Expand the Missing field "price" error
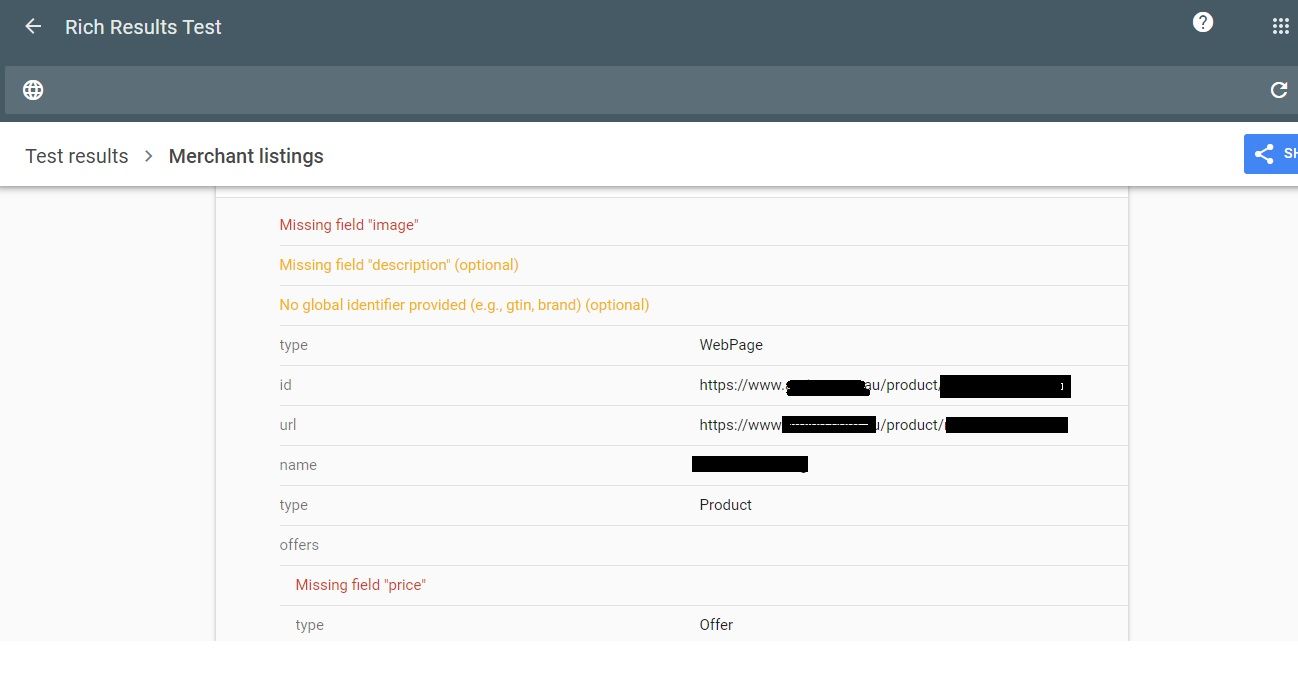Screen dimensions: 1298x681 [x=360, y=585]
